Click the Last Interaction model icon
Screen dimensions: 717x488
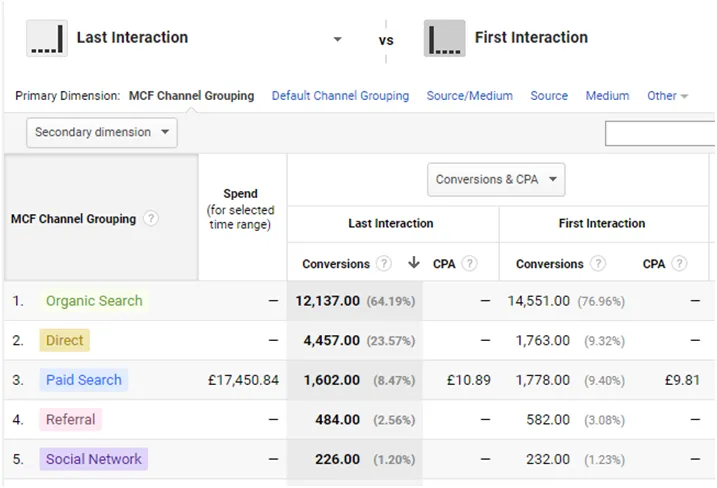(46, 39)
